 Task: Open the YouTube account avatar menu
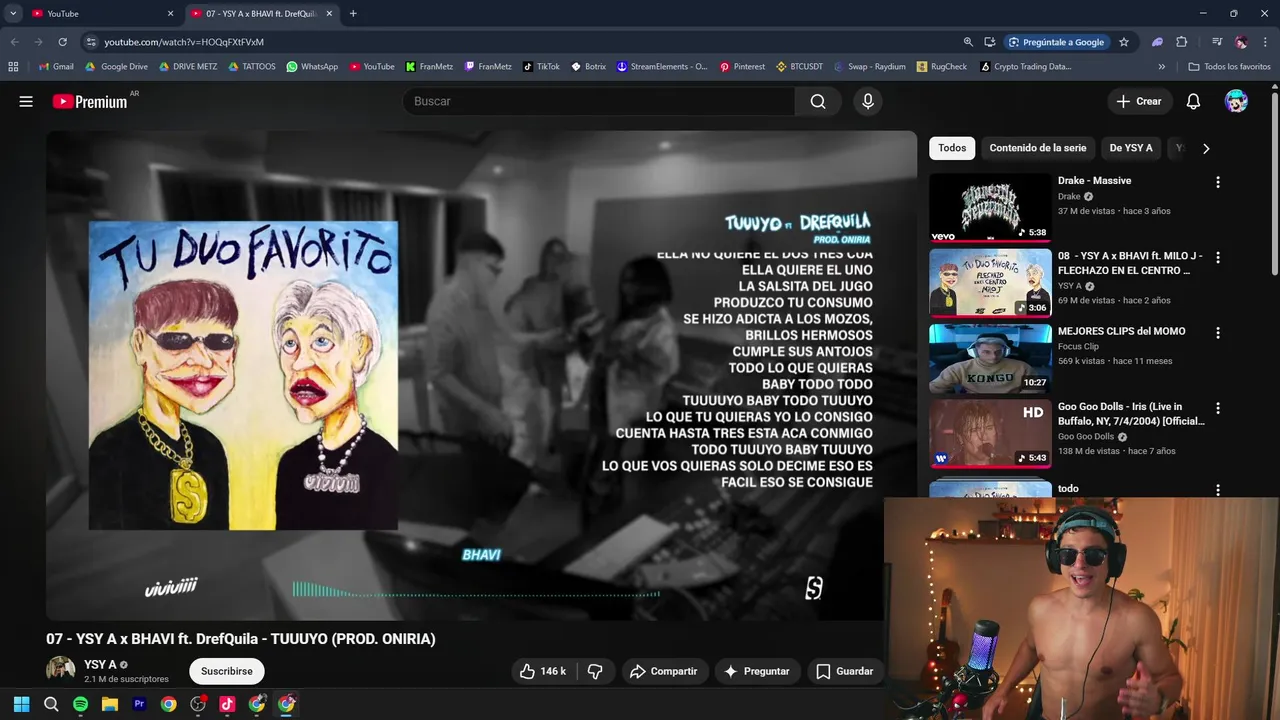click(1237, 101)
